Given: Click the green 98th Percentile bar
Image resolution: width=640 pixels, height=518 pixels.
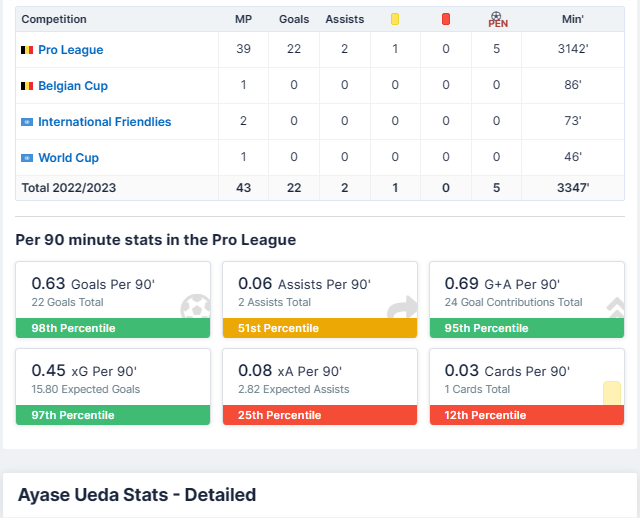Looking at the screenshot, I should [x=113, y=328].
